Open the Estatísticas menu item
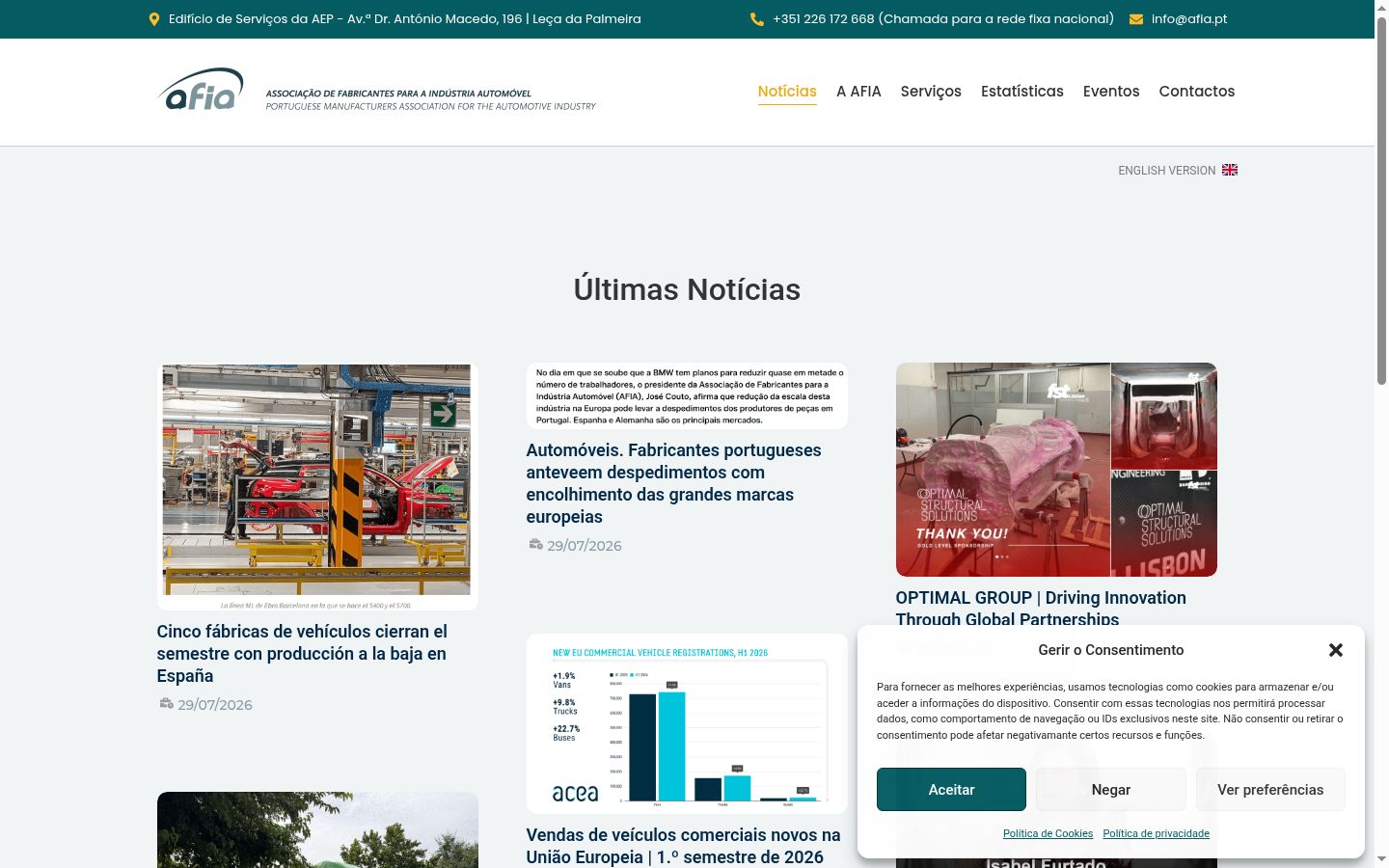The height and width of the screenshot is (868, 1389). (x=1022, y=92)
